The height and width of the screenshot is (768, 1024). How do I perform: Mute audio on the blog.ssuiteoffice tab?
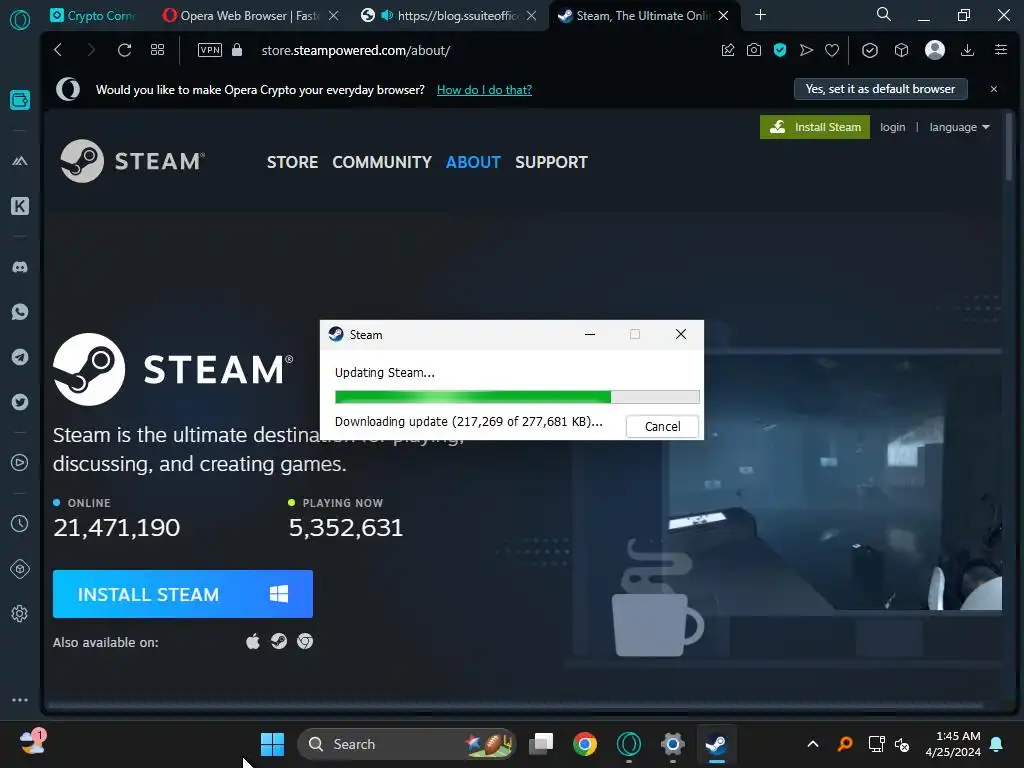point(387,15)
